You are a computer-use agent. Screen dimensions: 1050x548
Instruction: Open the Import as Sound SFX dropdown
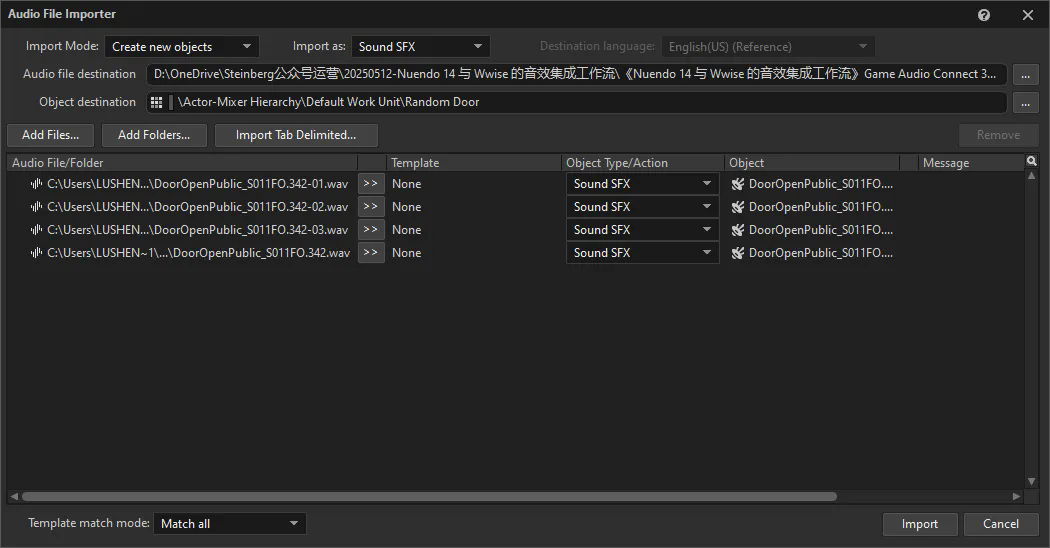coord(421,46)
